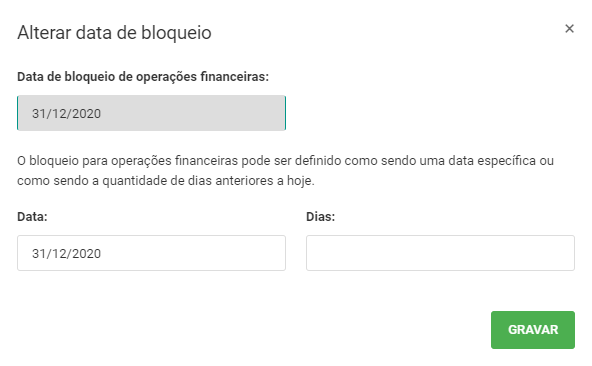Viewport: 592px width, 366px height.
Task: Click the description line starting como sendo a quantidade
Action: coord(166,181)
